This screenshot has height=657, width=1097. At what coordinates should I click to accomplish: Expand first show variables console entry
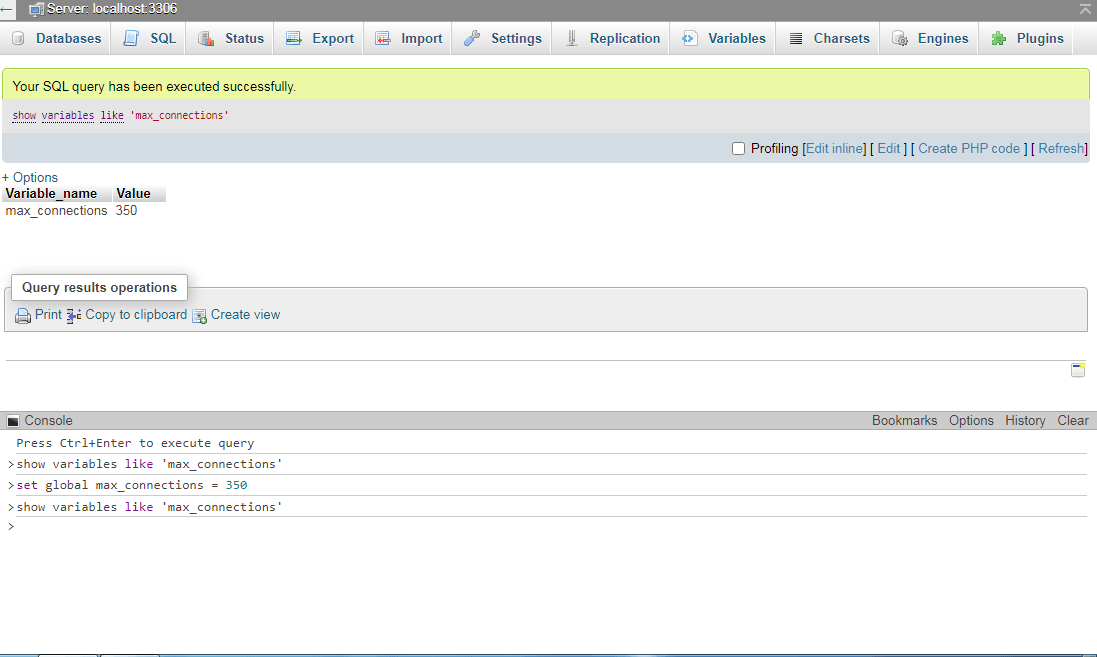point(11,464)
